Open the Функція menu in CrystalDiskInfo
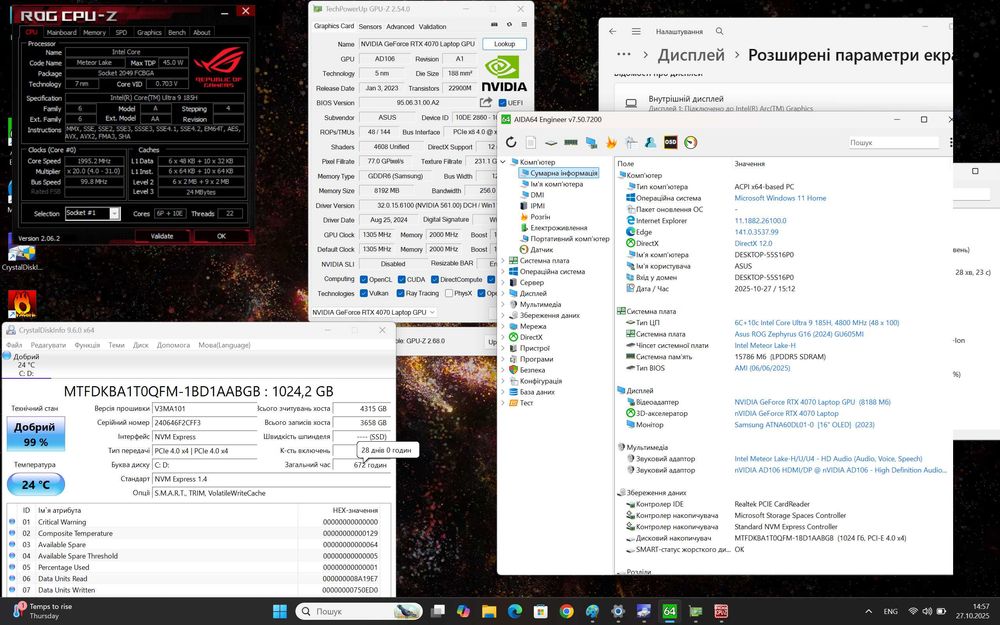This screenshot has width=1000, height=625. 87,345
